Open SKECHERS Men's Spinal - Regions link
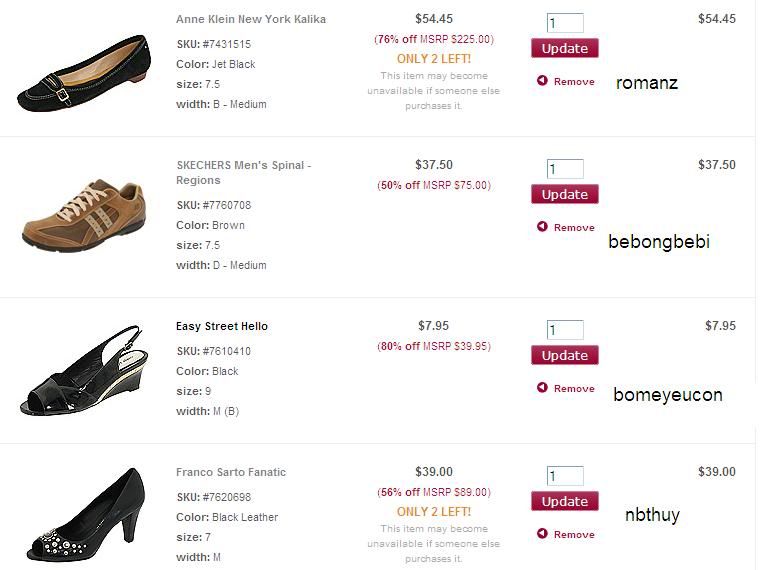This screenshot has width=766, height=570. [243, 172]
